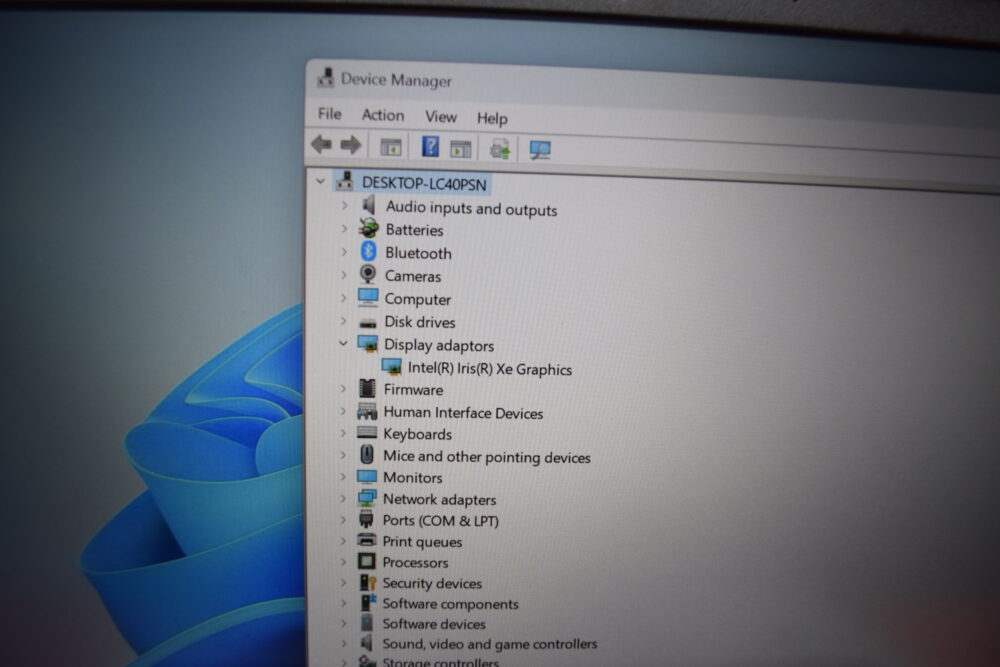Select the Ports (COM & LPT) label
1000x667 pixels.
click(440, 520)
